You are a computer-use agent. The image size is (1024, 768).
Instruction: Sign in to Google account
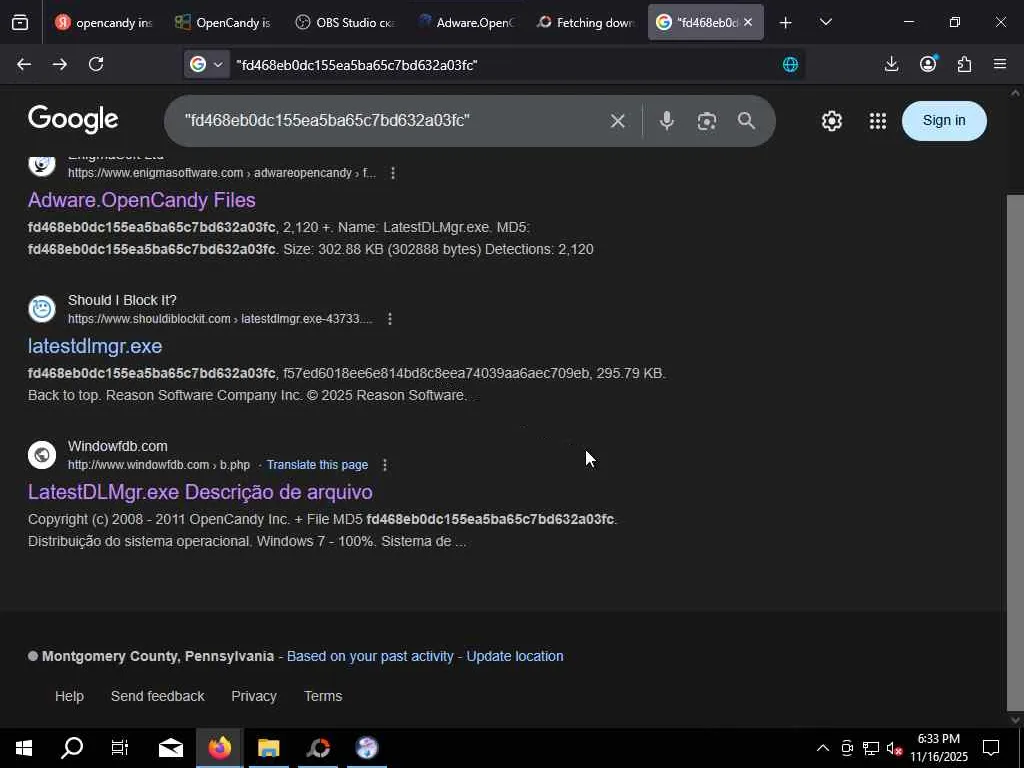pos(944,121)
